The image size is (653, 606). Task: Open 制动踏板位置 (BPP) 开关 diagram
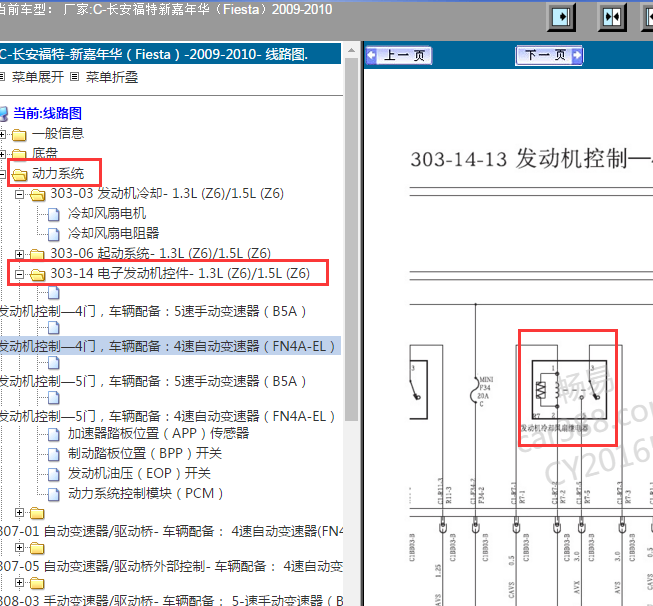145,453
